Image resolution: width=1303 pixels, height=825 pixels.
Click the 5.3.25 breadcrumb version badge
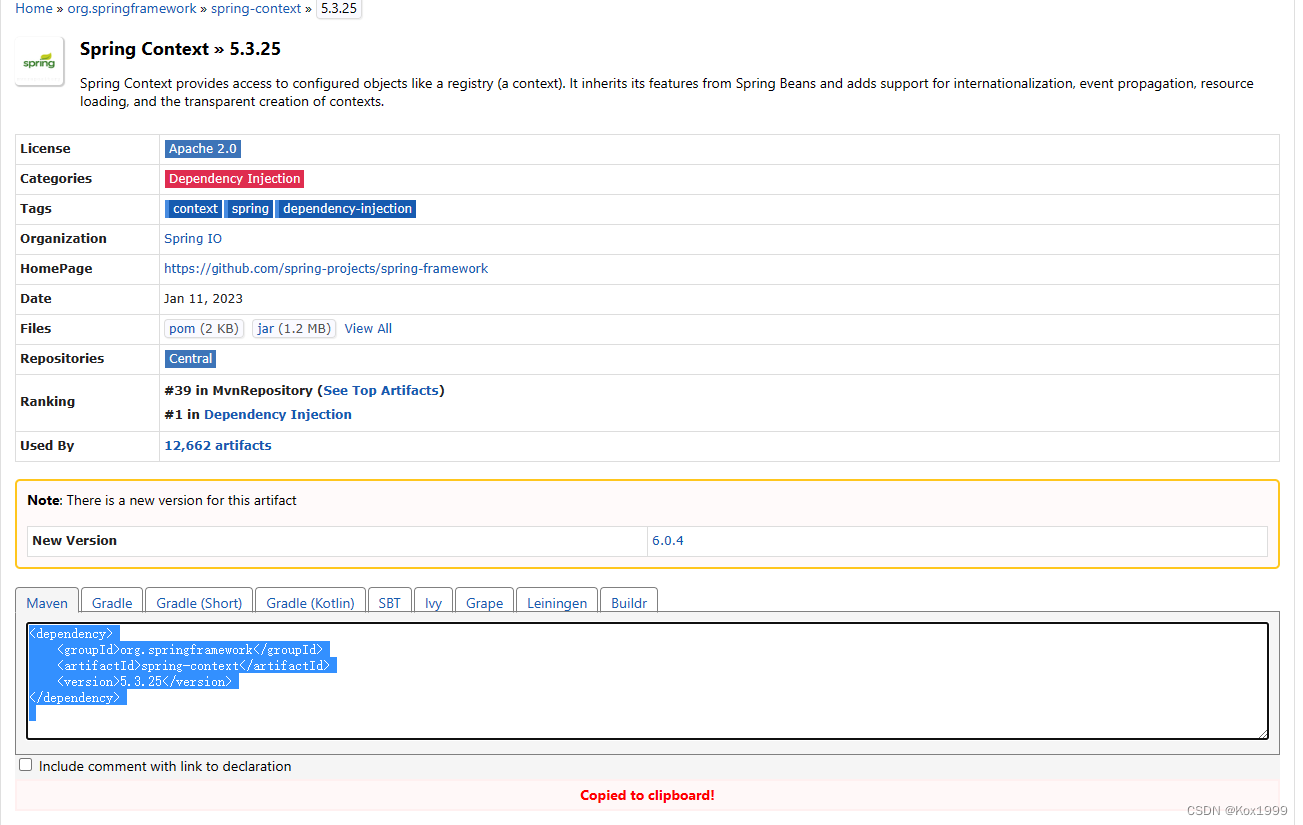click(x=339, y=8)
